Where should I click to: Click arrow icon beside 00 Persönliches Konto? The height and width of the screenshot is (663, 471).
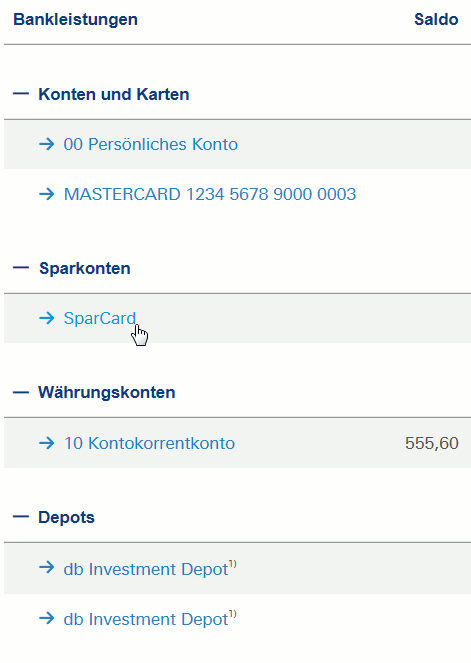coord(47,144)
